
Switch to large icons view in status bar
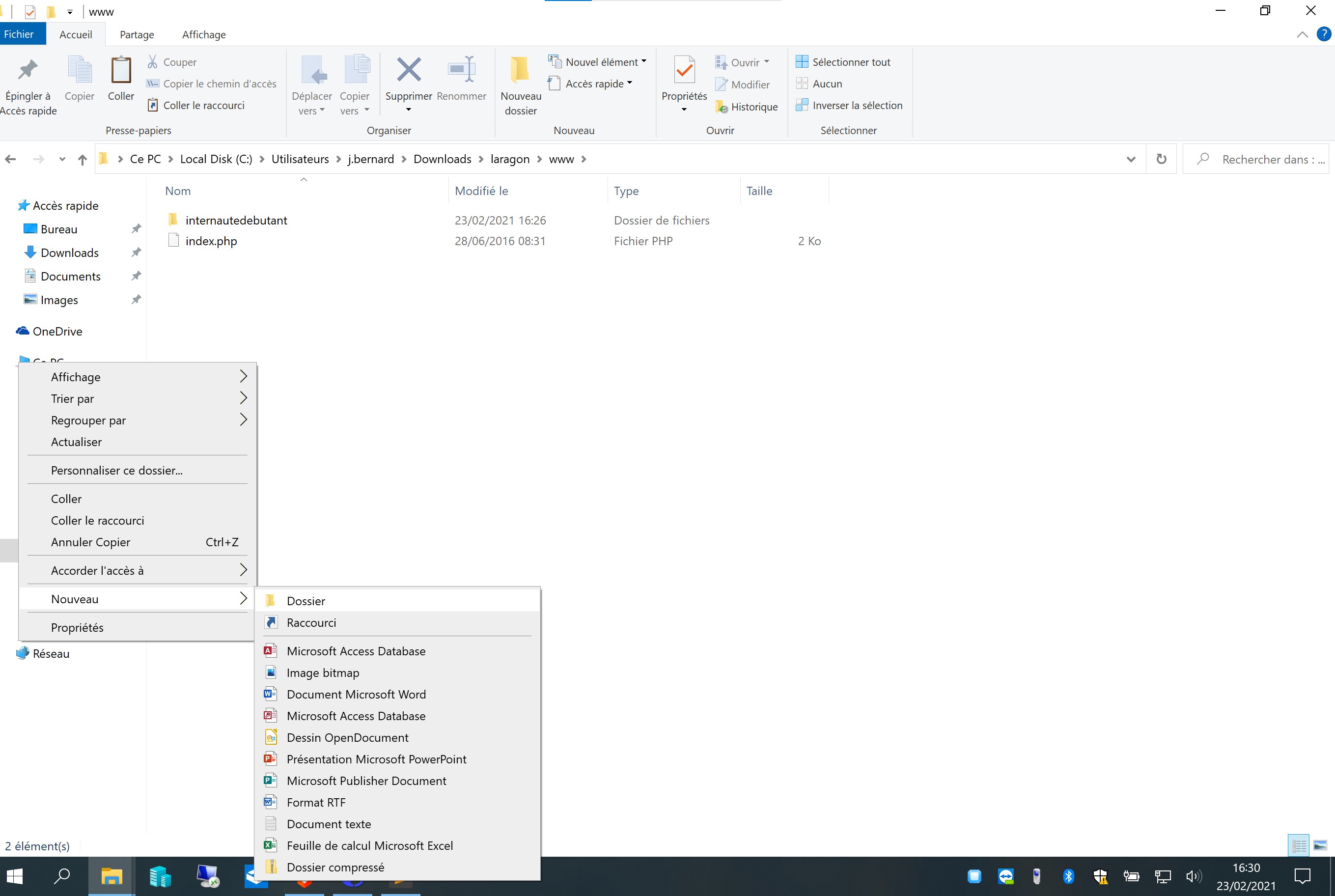pos(1320,845)
